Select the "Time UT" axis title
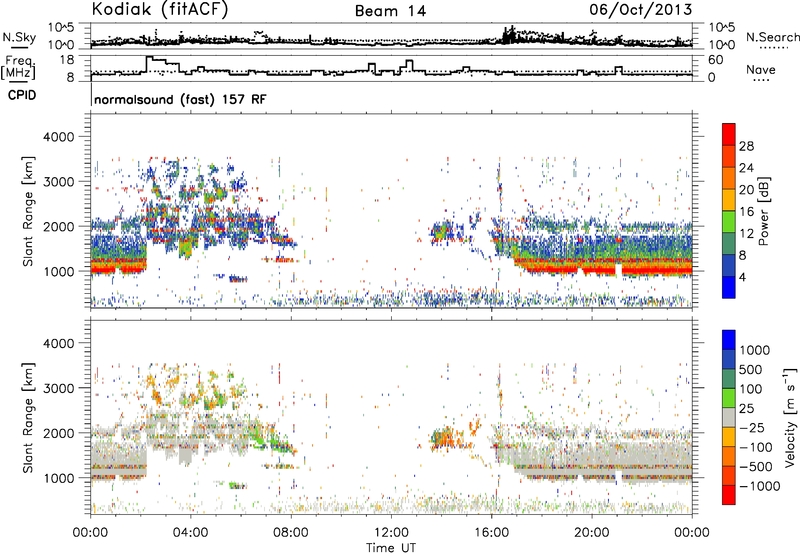Image resolution: width=800 pixels, height=554 pixels. (391, 548)
